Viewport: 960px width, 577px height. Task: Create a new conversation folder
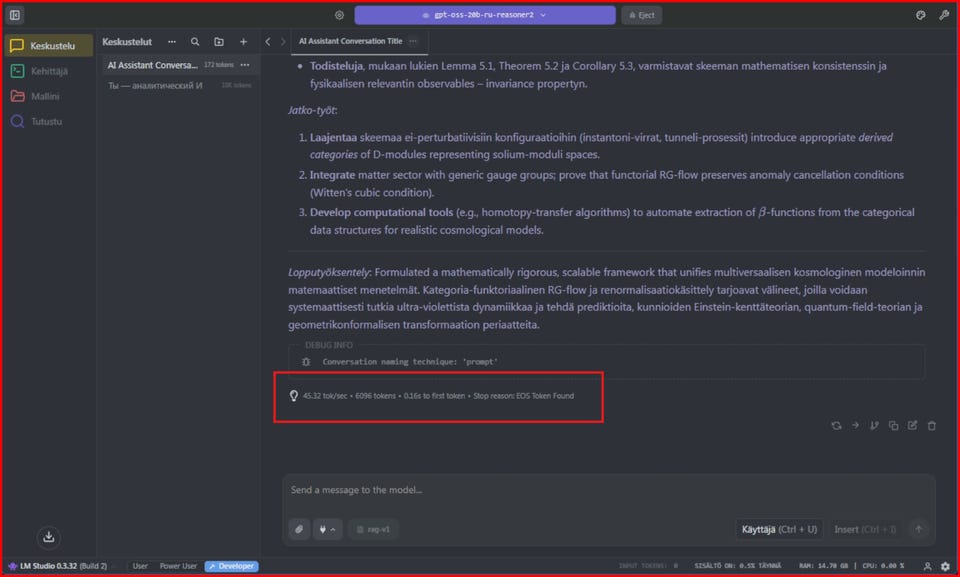[x=219, y=42]
